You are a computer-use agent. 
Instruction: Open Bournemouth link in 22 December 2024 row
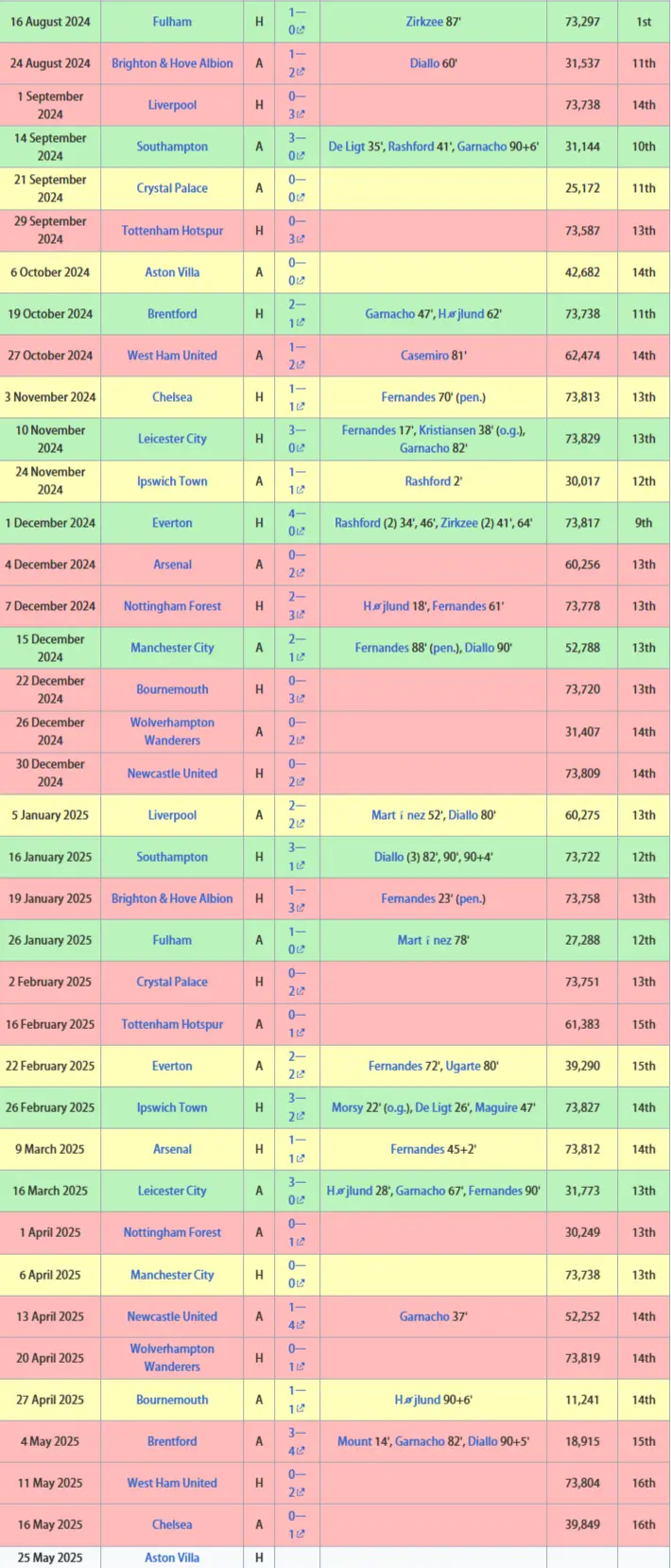(x=172, y=689)
